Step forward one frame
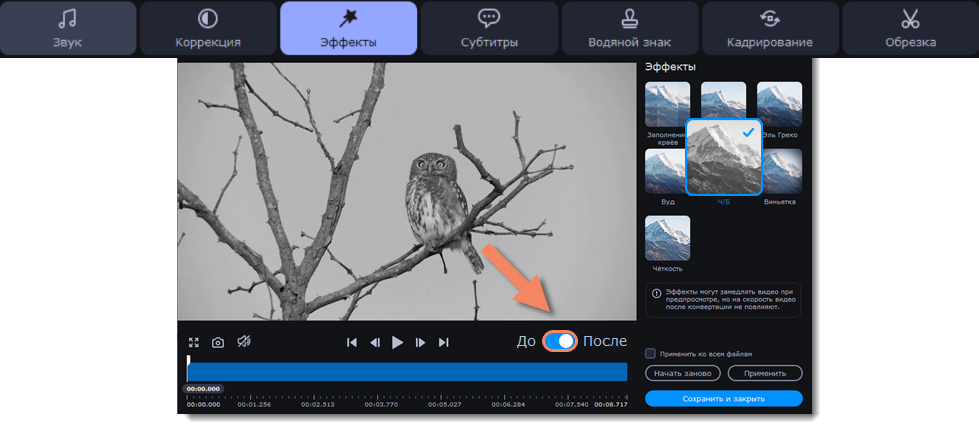The height and width of the screenshot is (429, 979). (421, 342)
